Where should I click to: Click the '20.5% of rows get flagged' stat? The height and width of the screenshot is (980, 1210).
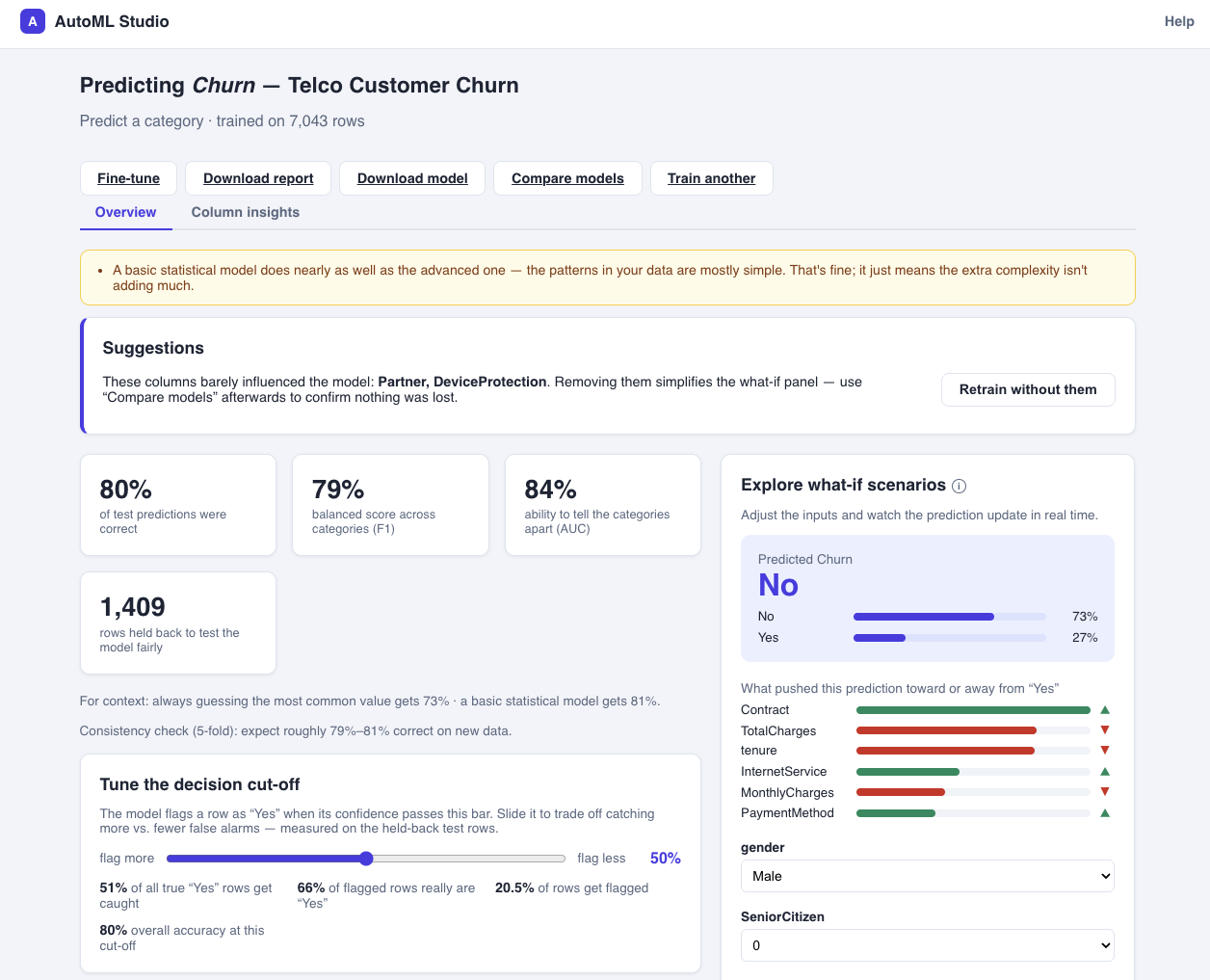(572, 888)
